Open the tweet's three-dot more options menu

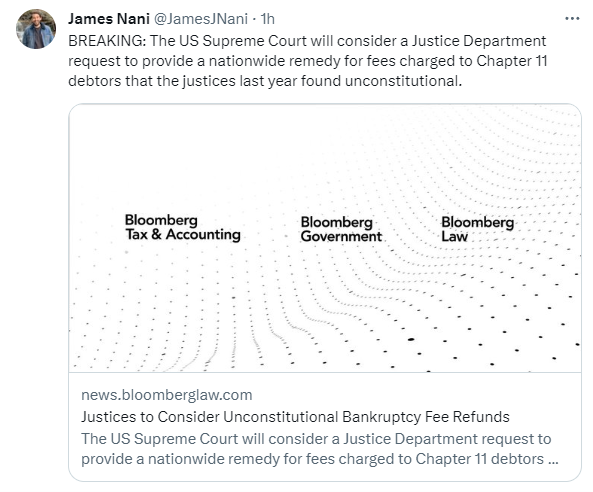572,19
